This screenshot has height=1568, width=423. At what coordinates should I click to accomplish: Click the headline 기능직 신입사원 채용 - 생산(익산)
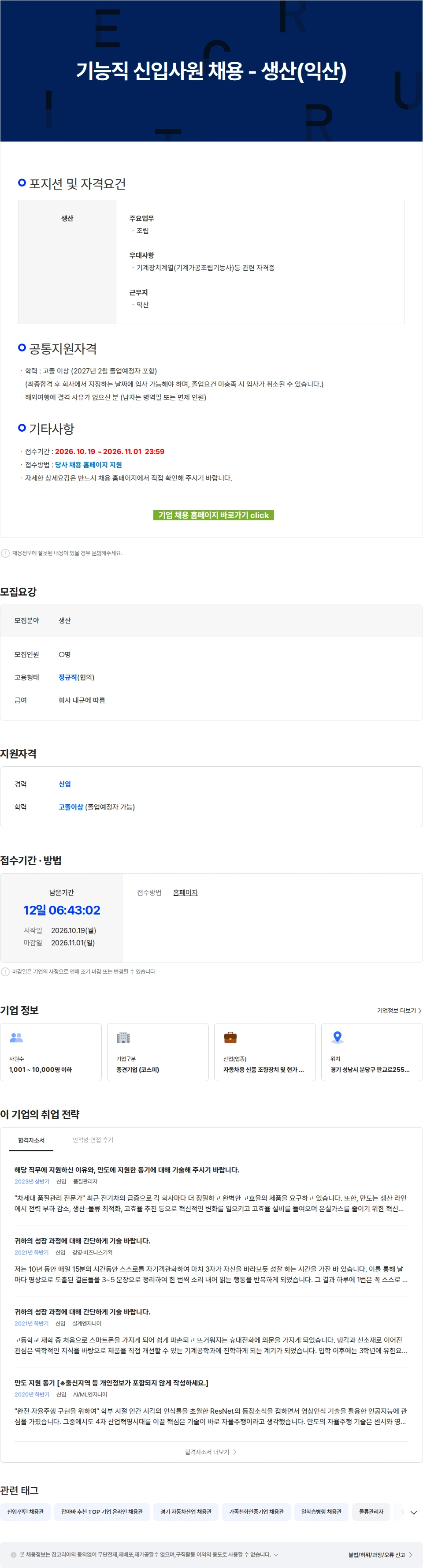click(211, 71)
